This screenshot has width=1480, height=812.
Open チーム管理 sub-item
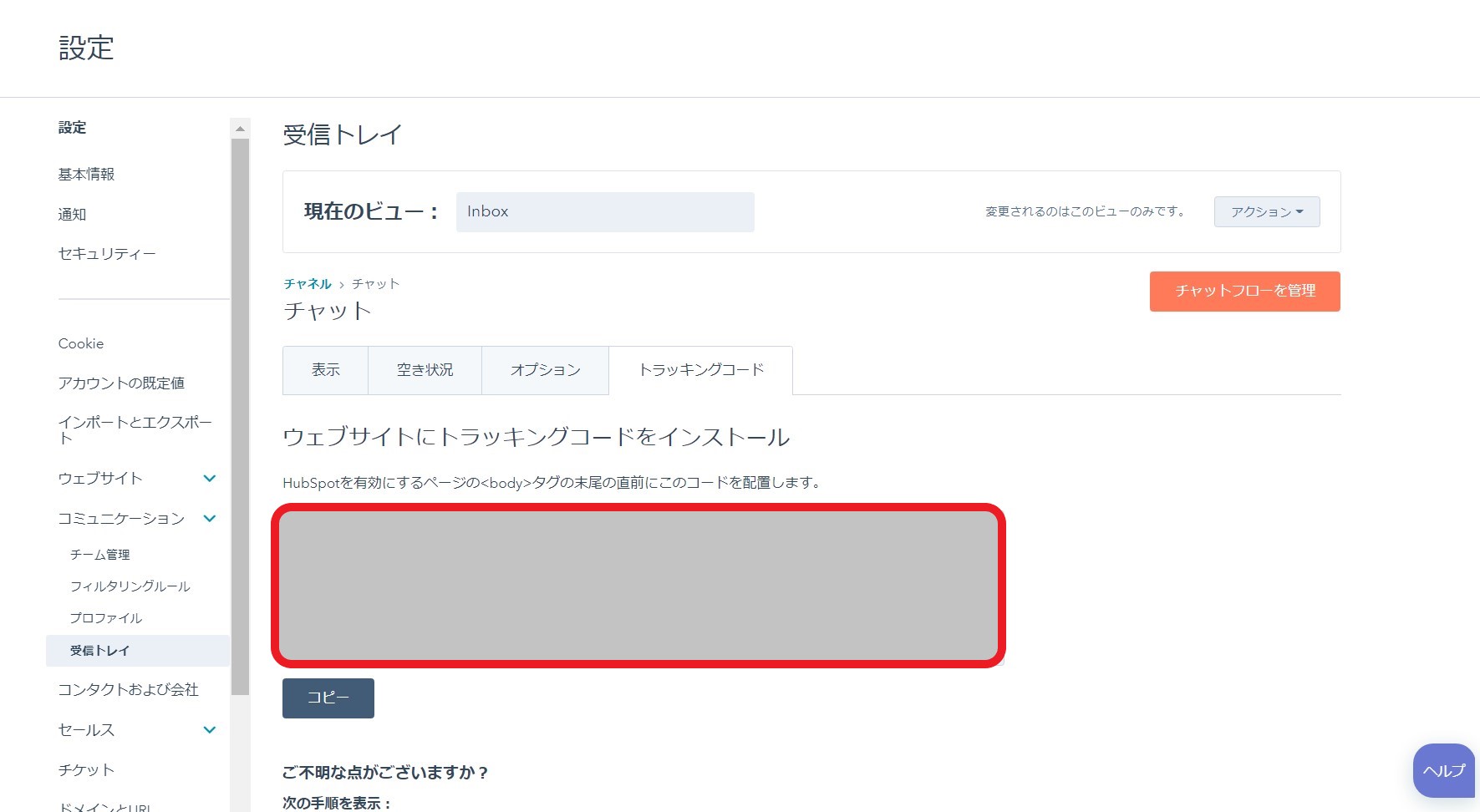tap(99, 555)
